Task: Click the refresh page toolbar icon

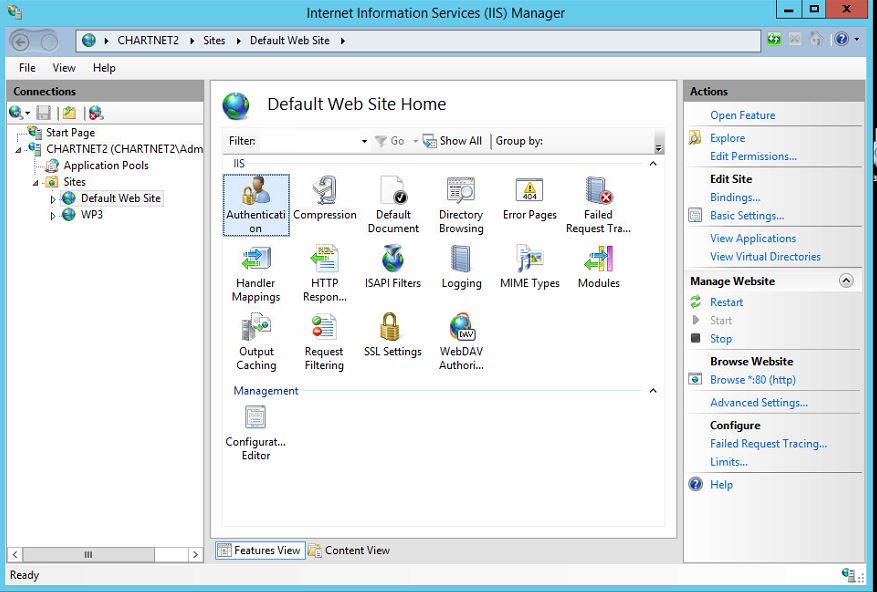Action: (x=774, y=39)
